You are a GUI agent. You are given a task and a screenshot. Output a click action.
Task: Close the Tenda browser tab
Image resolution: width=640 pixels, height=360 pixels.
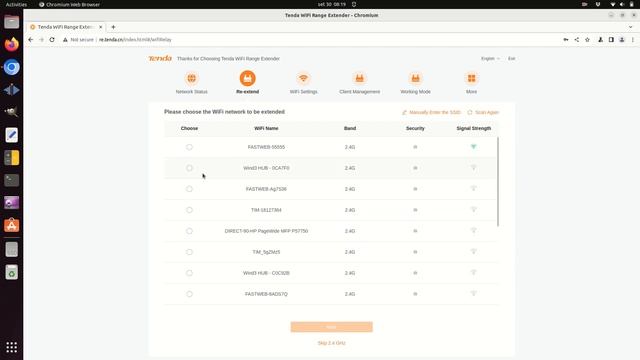click(x=100, y=27)
